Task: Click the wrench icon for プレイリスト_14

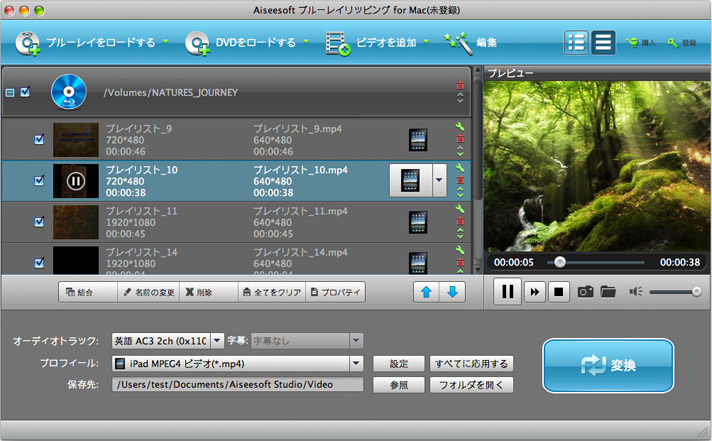Action: coord(460,250)
